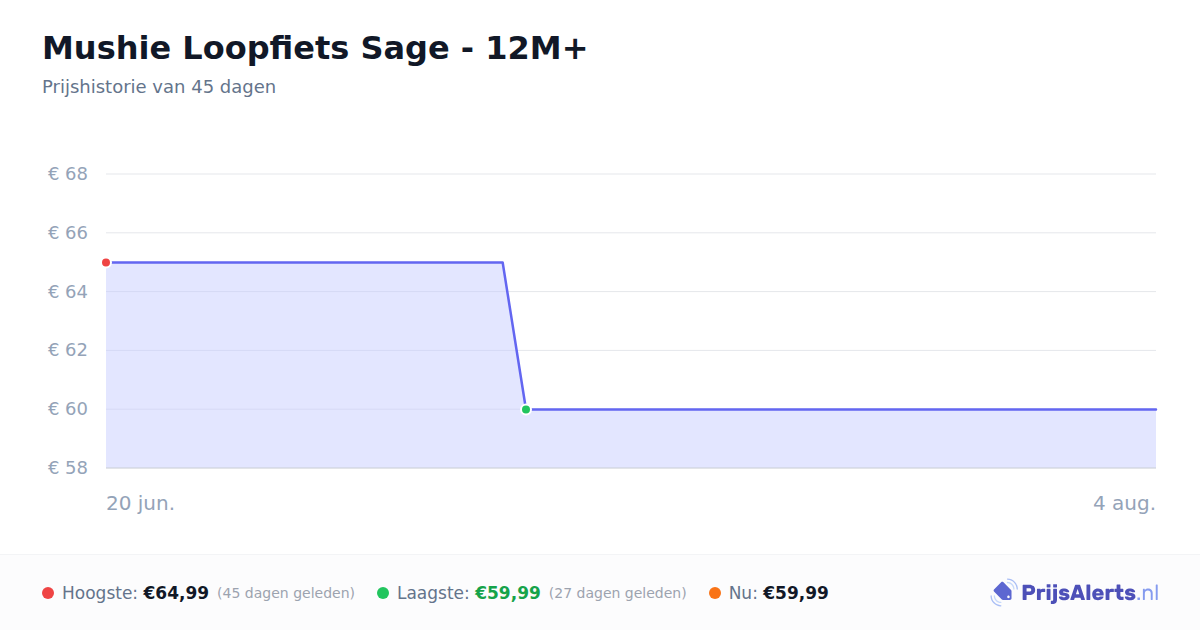Click the green dot beside Laagste
This screenshot has width=1200, height=630.
click(x=383, y=593)
